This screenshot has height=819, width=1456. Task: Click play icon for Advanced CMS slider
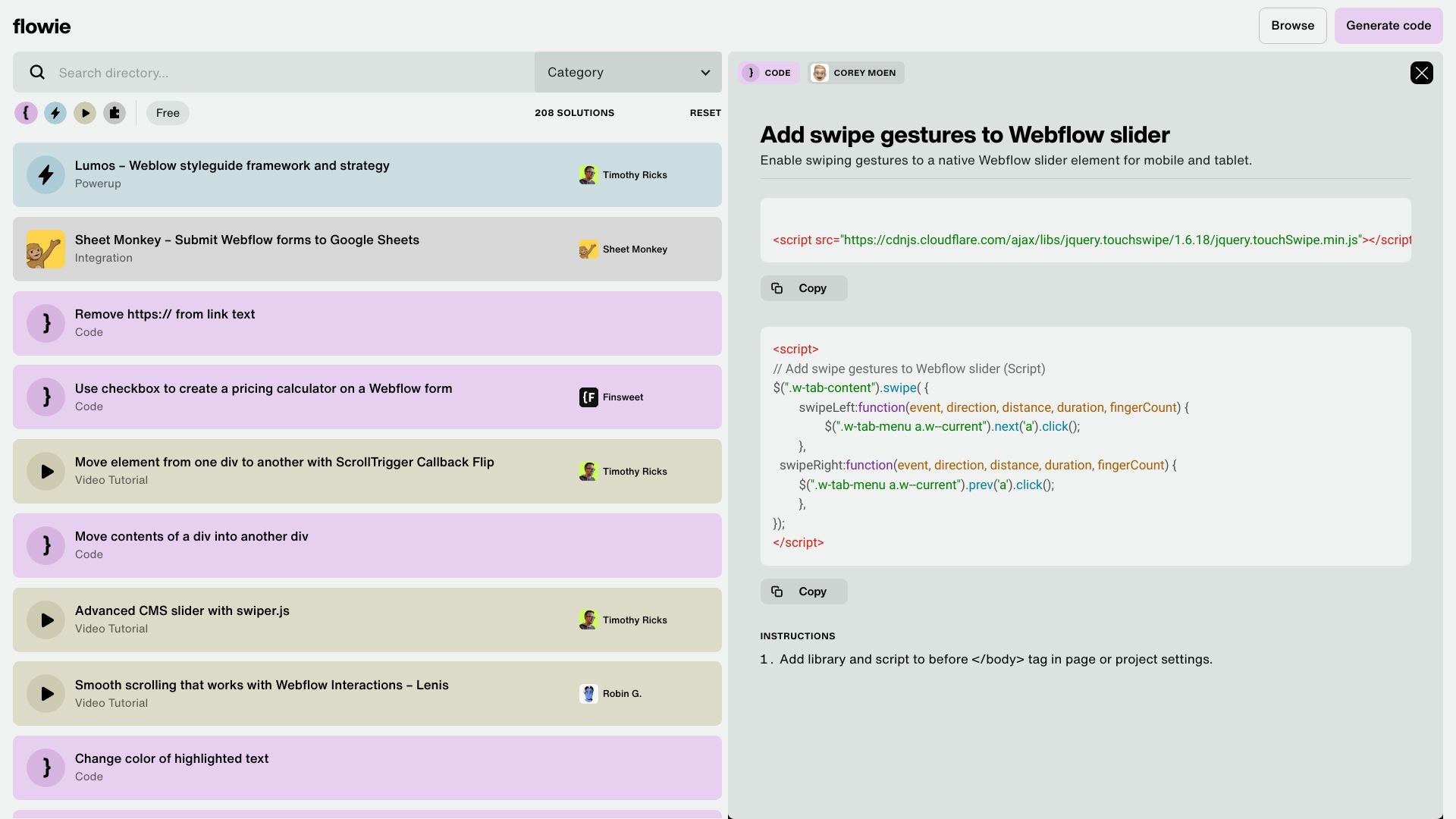[x=46, y=620]
